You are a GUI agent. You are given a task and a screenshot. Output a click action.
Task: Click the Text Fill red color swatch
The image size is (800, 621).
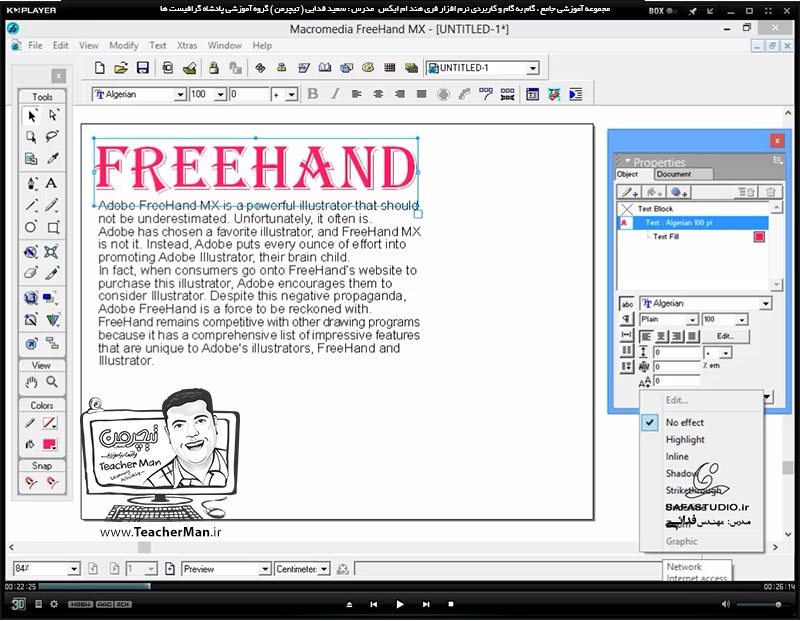tap(759, 237)
